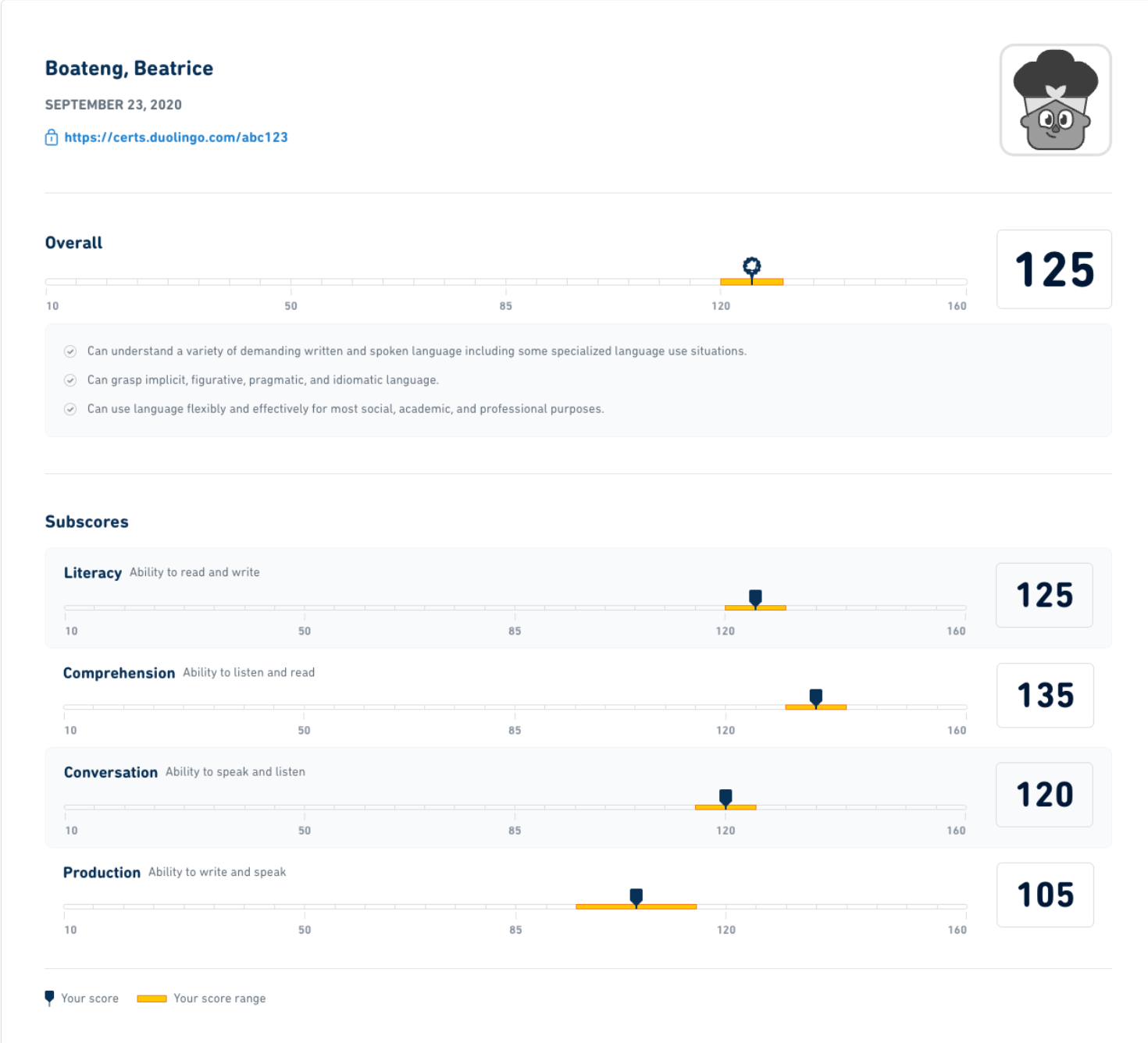Click the name Boateng, Beatrice

[x=129, y=68]
